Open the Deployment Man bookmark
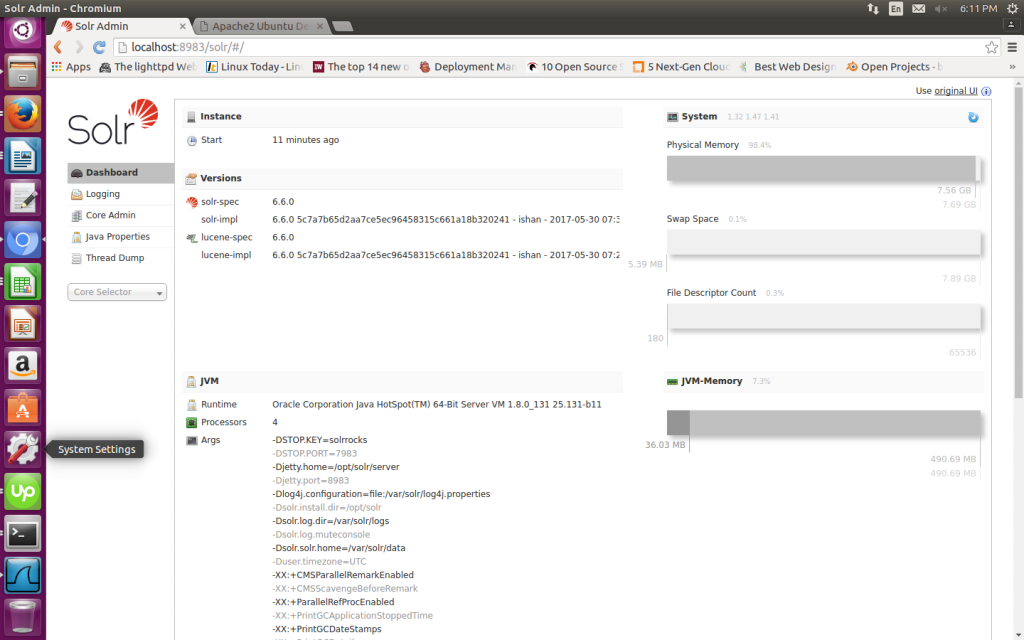The height and width of the screenshot is (640, 1024). tap(468, 67)
